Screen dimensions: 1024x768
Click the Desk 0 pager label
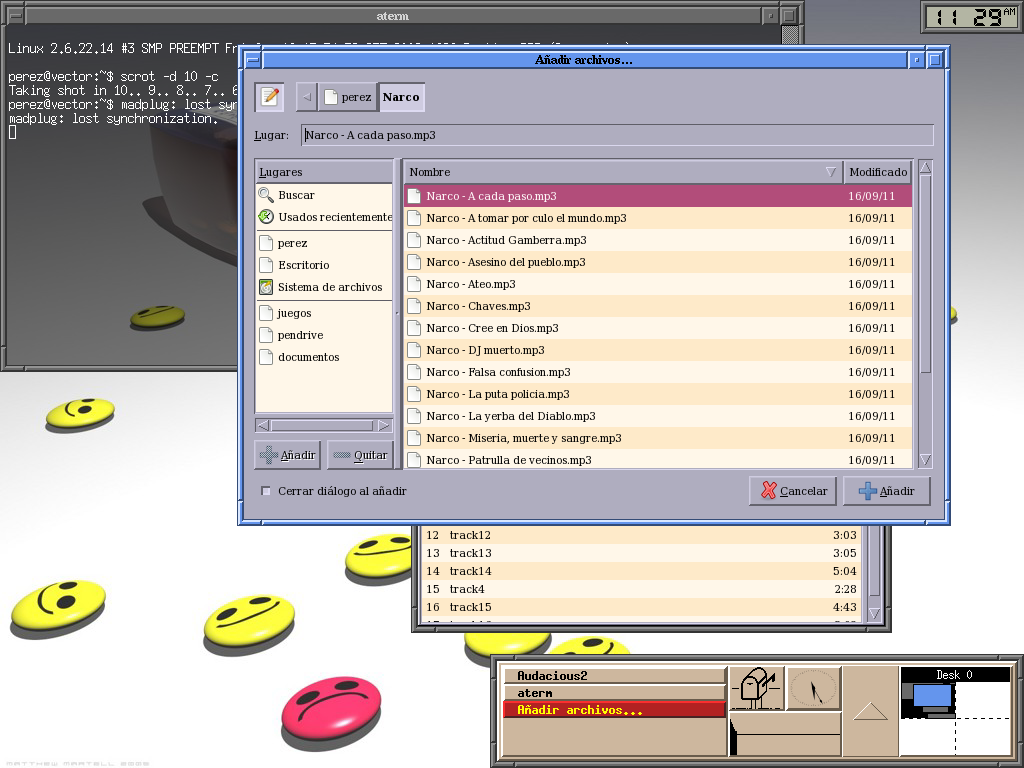tap(955, 675)
